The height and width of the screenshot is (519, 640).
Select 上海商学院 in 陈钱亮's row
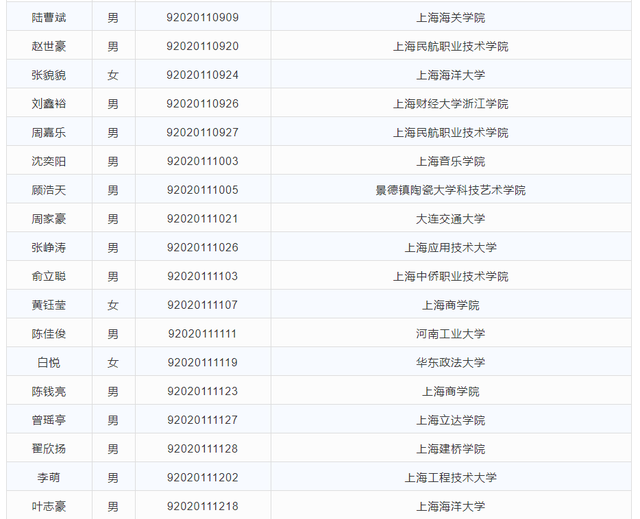(451, 391)
